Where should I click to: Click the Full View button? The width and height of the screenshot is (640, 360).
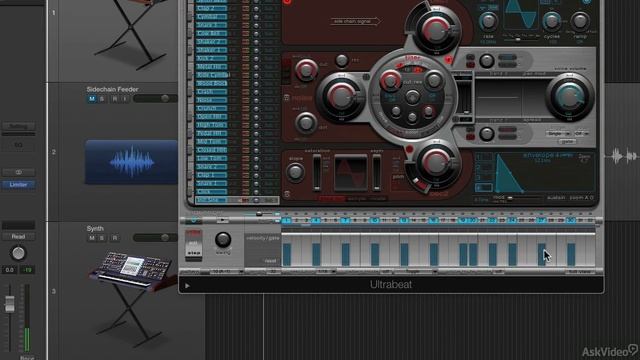point(580,271)
